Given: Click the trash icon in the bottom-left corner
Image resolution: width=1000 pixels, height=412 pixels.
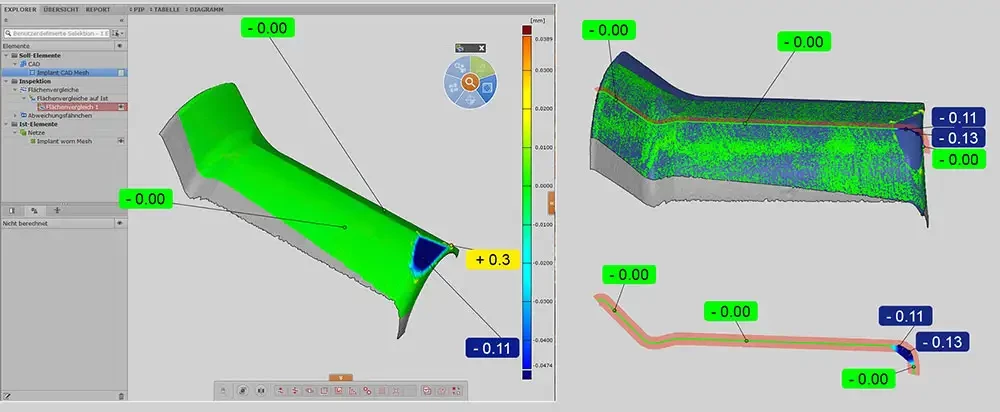Looking at the screenshot, I should 121,397.
